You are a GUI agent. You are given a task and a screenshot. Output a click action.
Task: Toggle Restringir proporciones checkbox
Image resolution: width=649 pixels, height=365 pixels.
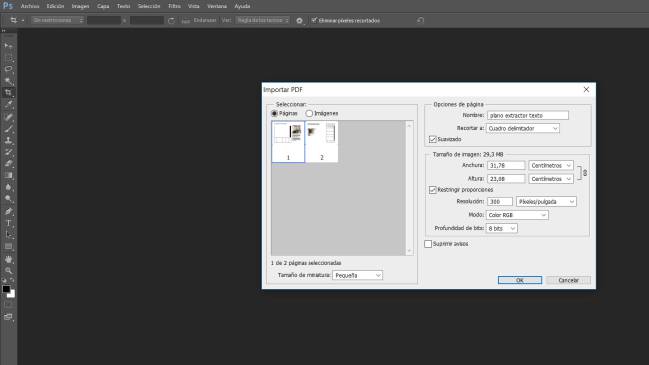(433, 190)
